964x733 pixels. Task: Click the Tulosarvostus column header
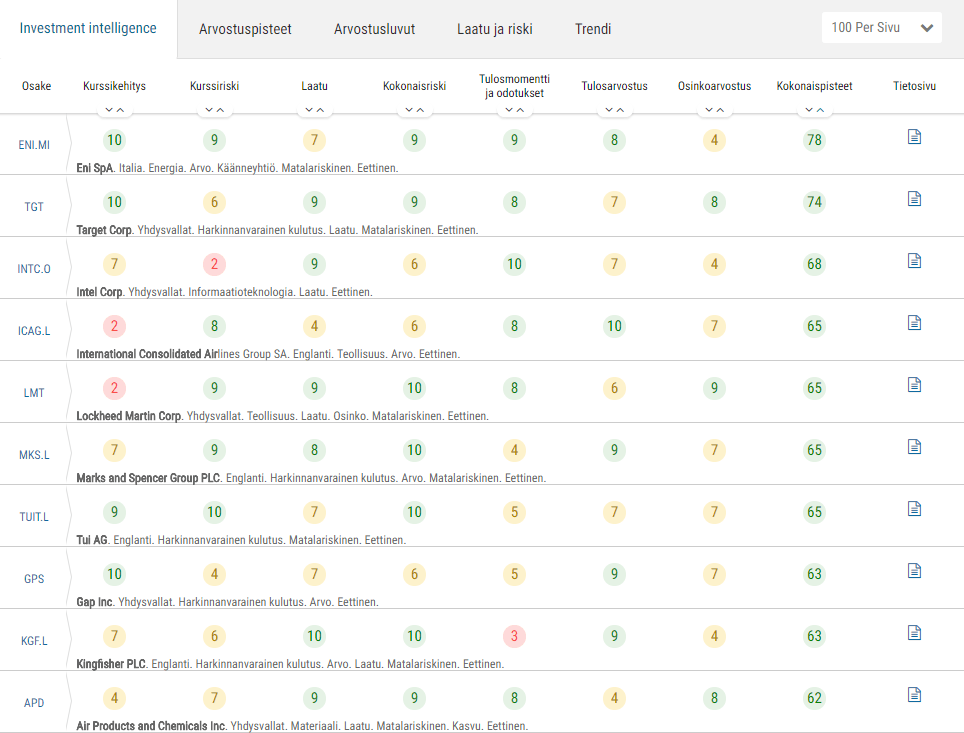(x=615, y=86)
